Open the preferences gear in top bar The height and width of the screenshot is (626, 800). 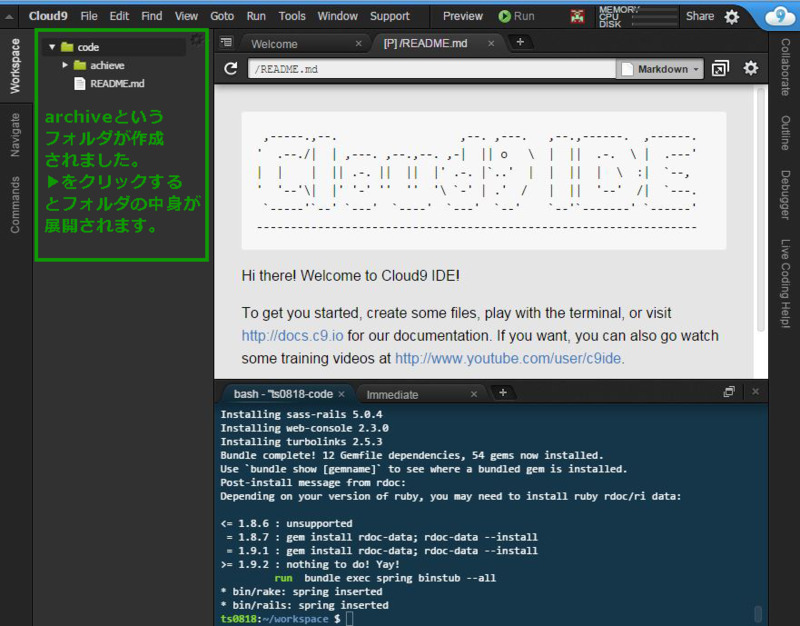click(732, 17)
